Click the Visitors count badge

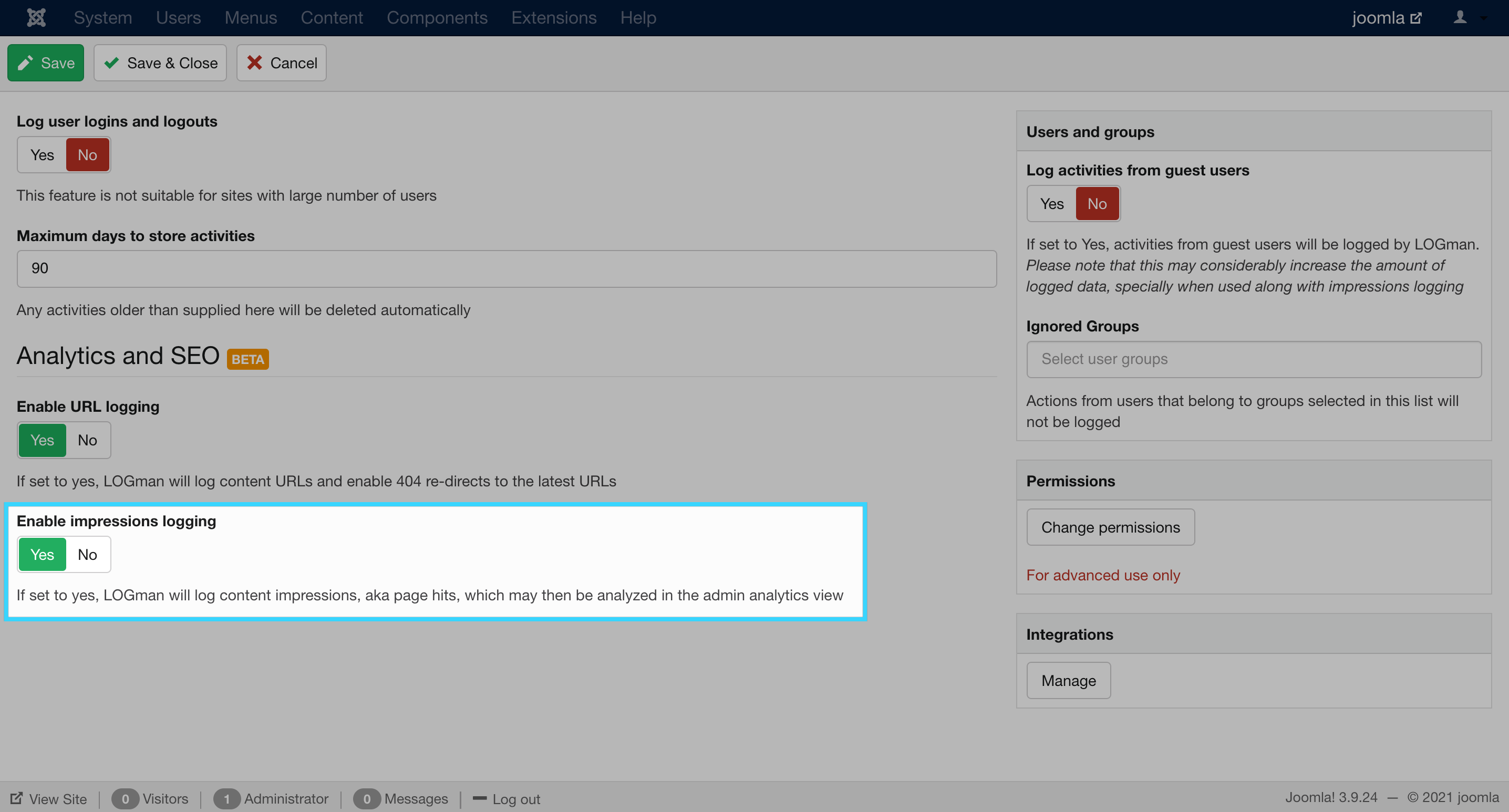(125, 799)
